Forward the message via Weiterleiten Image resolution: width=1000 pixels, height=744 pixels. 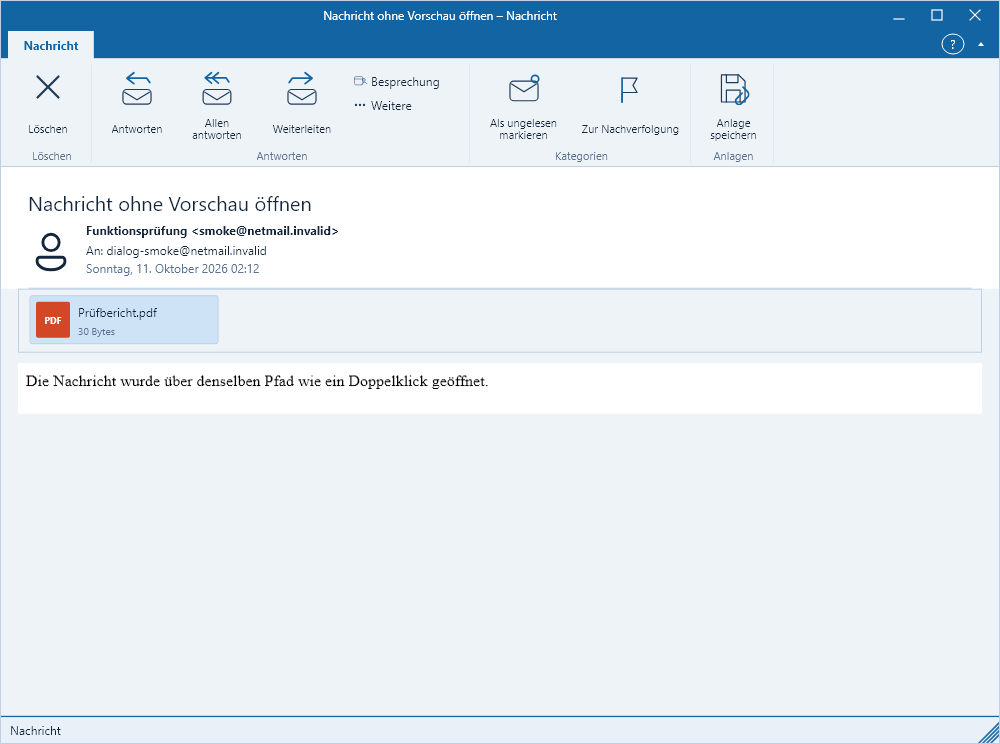point(302,102)
